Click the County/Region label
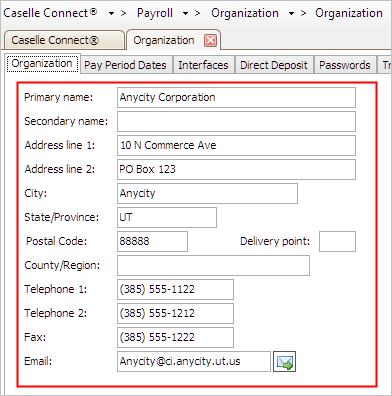392x396 pixels. (62, 265)
